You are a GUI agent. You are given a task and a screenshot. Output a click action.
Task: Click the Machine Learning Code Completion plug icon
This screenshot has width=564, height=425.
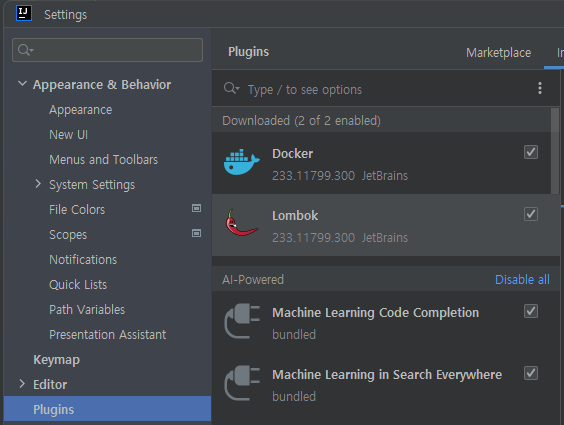242,321
